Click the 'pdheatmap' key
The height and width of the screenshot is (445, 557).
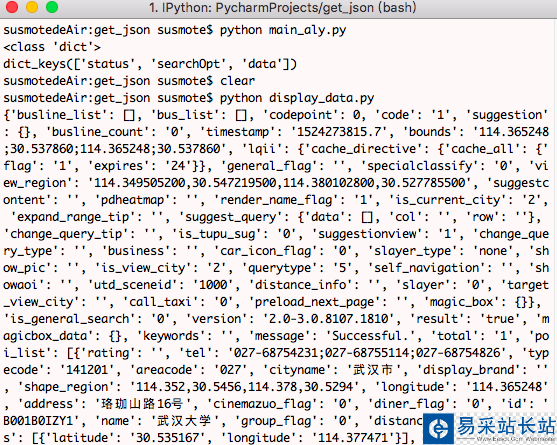(x=132, y=200)
